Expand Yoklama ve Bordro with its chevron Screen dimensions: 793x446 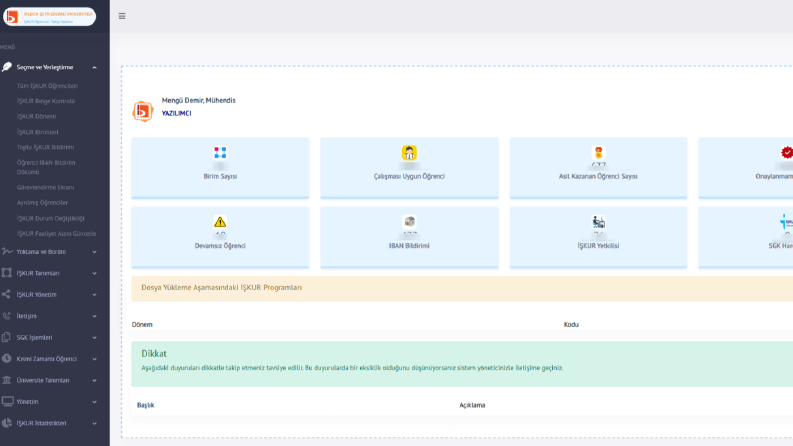tap(95, 252)
